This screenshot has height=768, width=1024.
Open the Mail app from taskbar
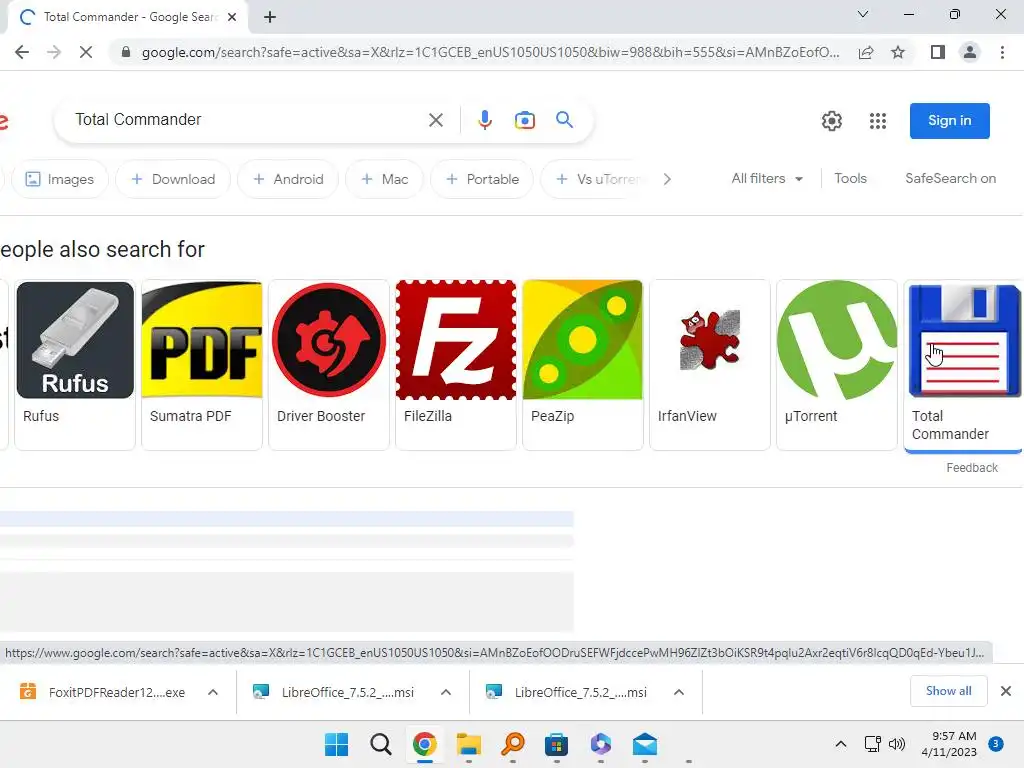click(645, 744)
